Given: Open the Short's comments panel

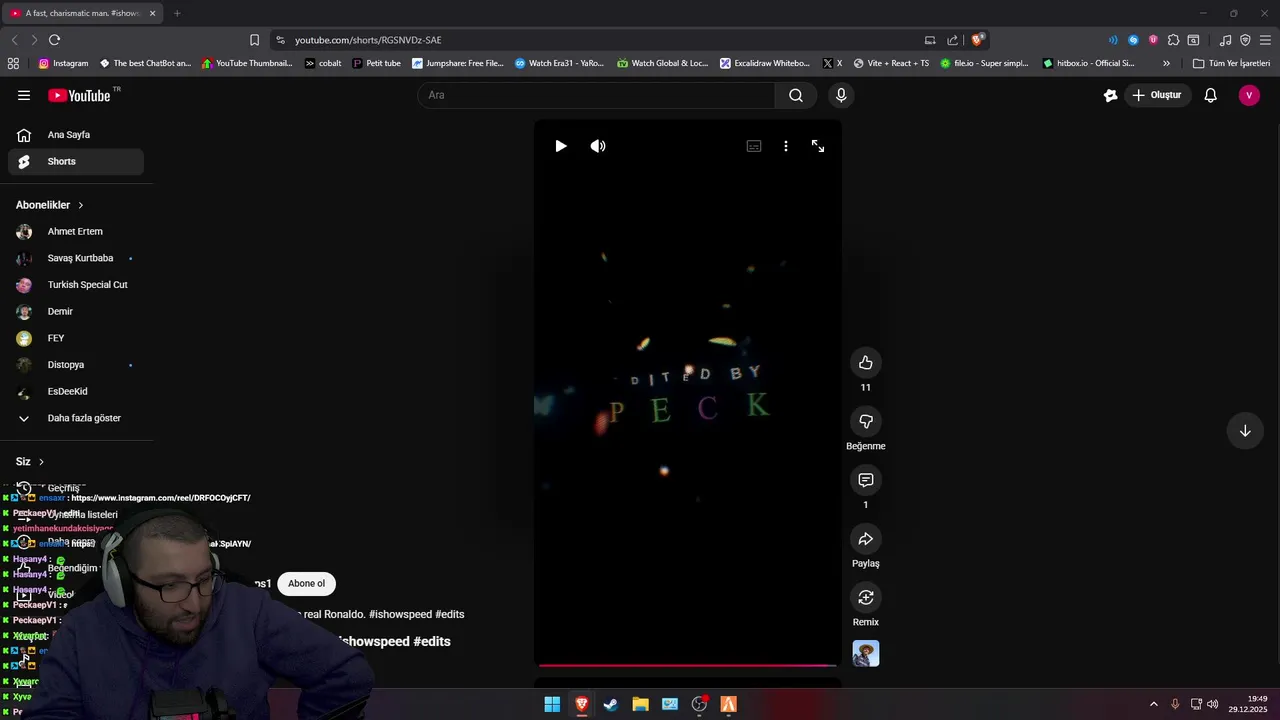Looking at the screenshot, I should (x=866, y=480).
